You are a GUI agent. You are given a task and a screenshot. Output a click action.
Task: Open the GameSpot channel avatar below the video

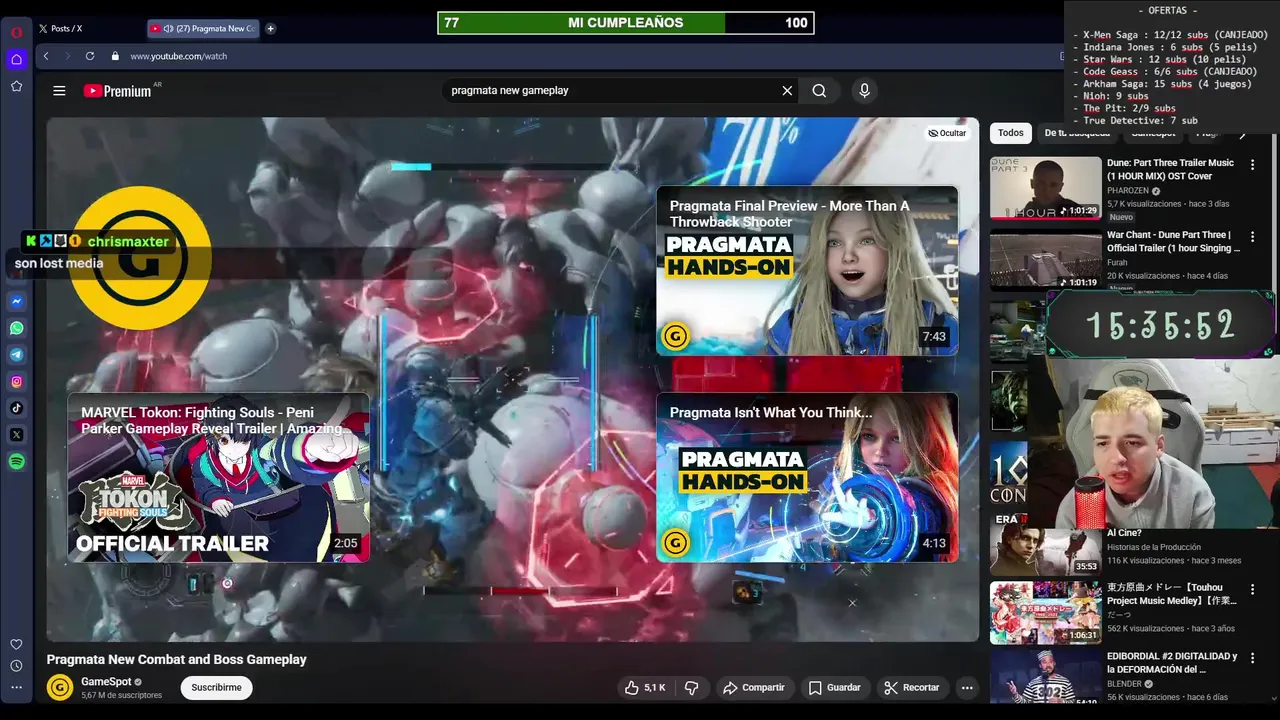tap(60, 687)
